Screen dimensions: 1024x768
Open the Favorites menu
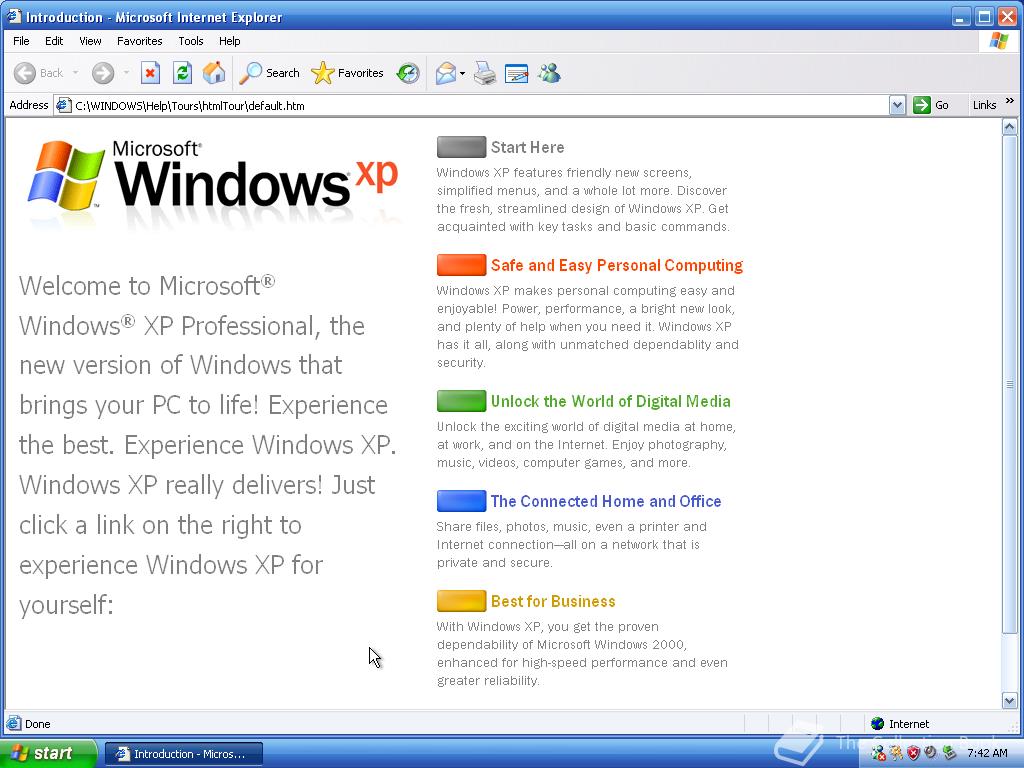point(140,40)
